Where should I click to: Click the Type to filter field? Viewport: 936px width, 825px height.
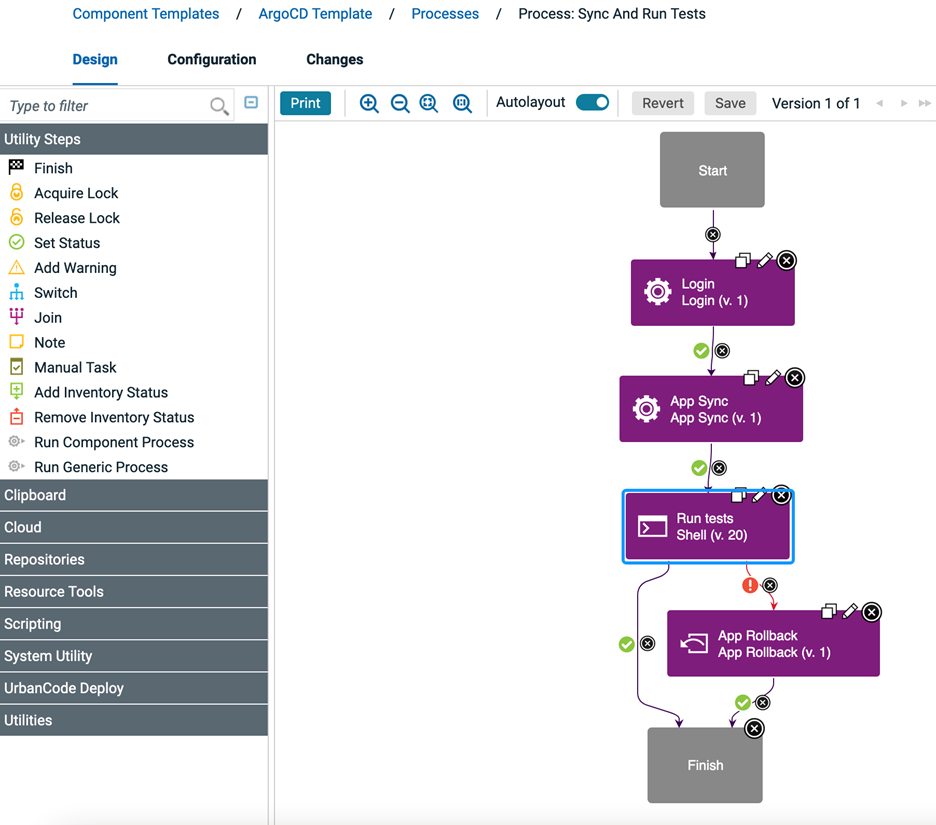tap(105, 106)
